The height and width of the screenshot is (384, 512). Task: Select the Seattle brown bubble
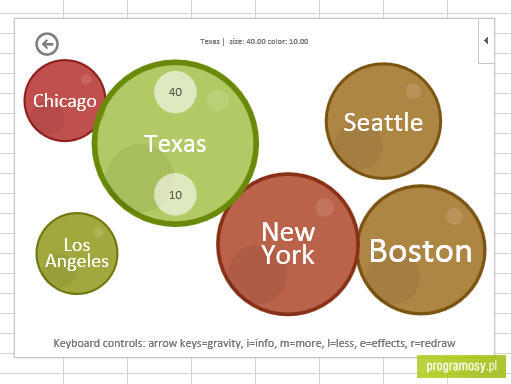click(x=383, y=121)
